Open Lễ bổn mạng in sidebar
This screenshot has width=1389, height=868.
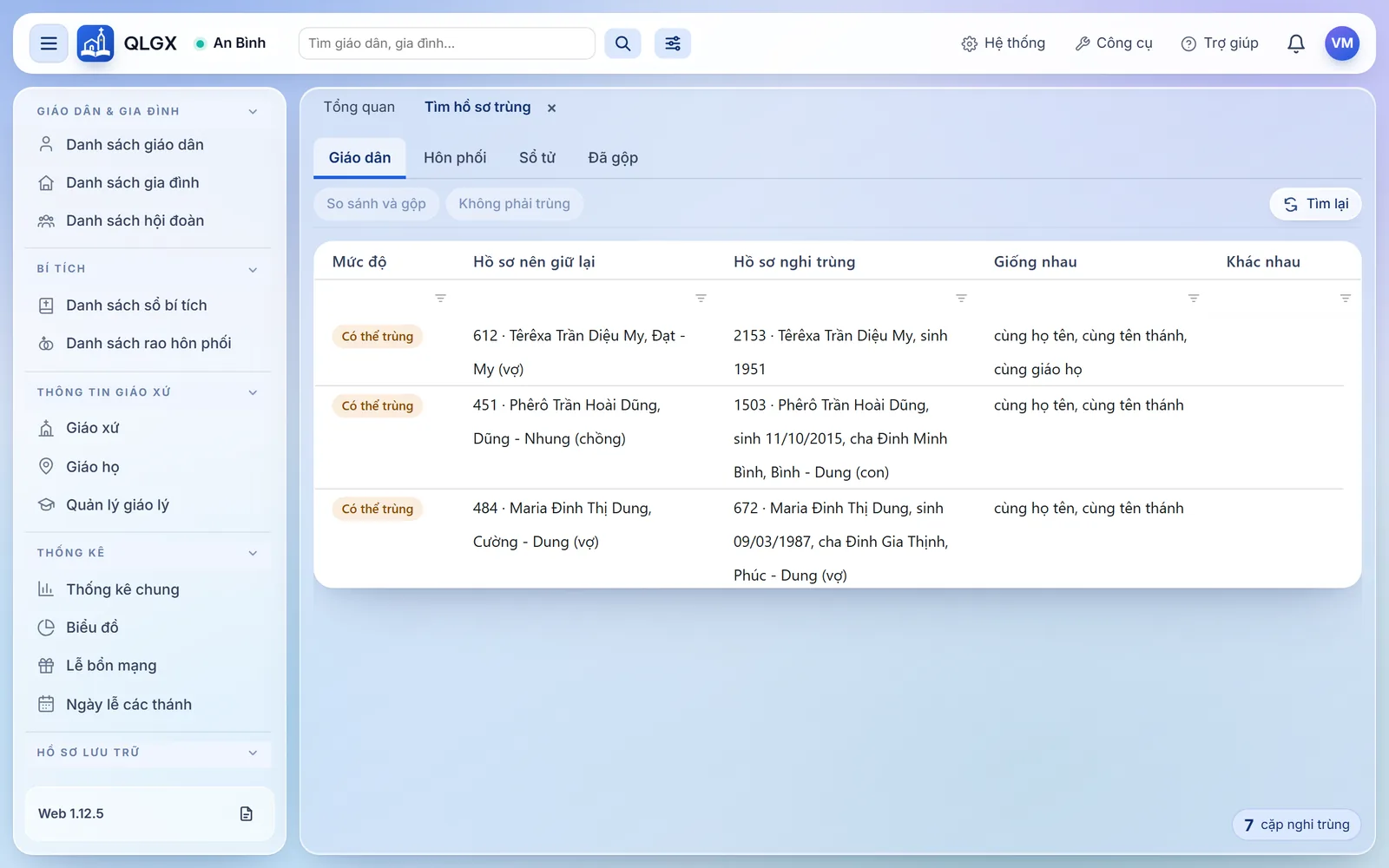(x=148, y=666)
